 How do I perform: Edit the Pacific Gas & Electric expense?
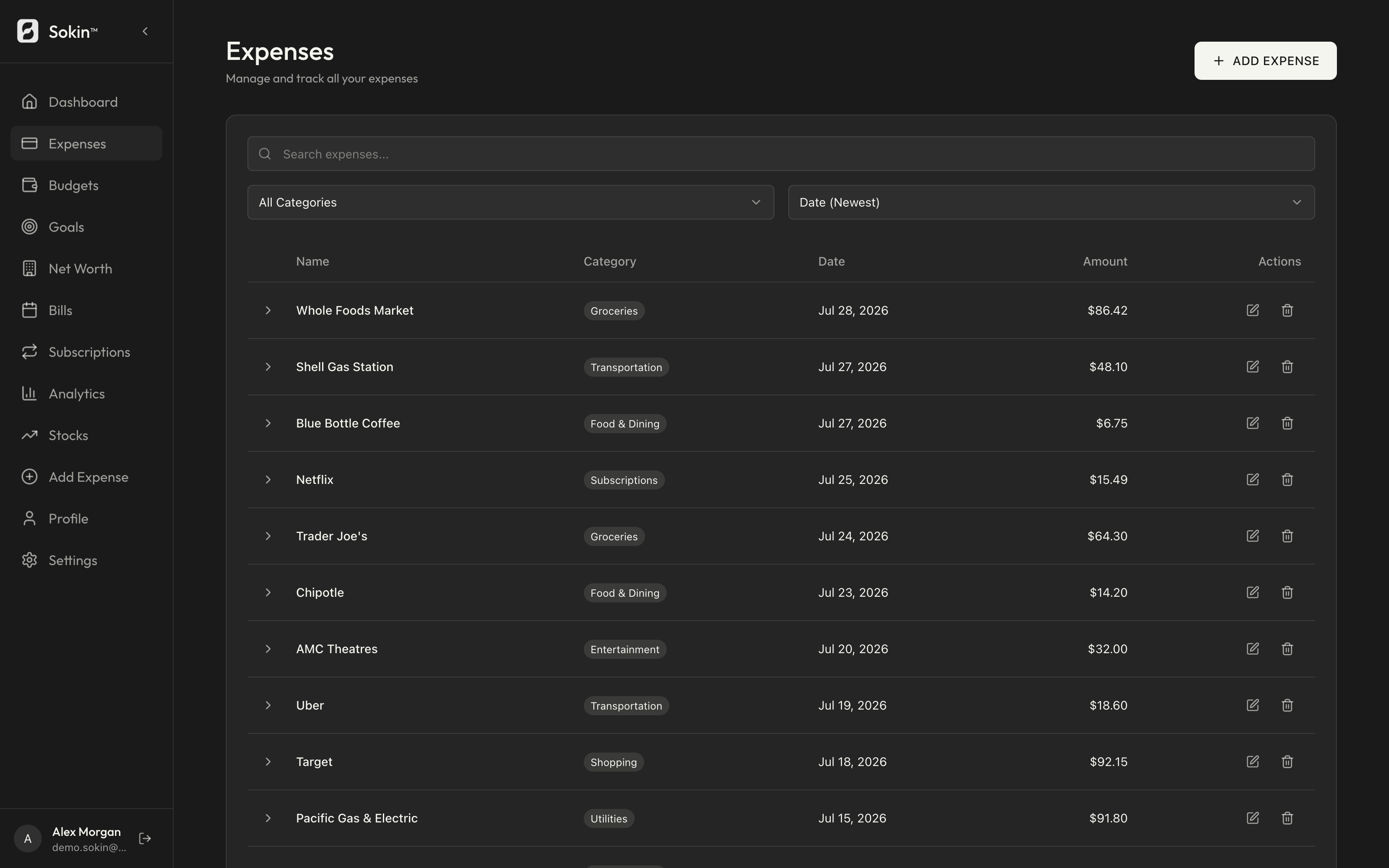[x=1252, y=818]
